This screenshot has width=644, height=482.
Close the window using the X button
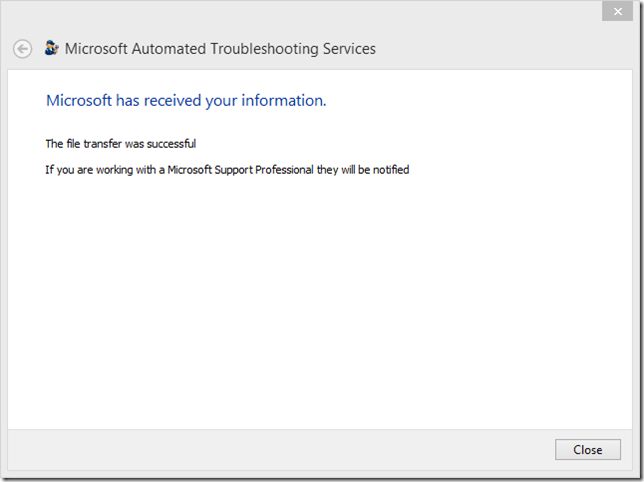(x=615, y=11)
